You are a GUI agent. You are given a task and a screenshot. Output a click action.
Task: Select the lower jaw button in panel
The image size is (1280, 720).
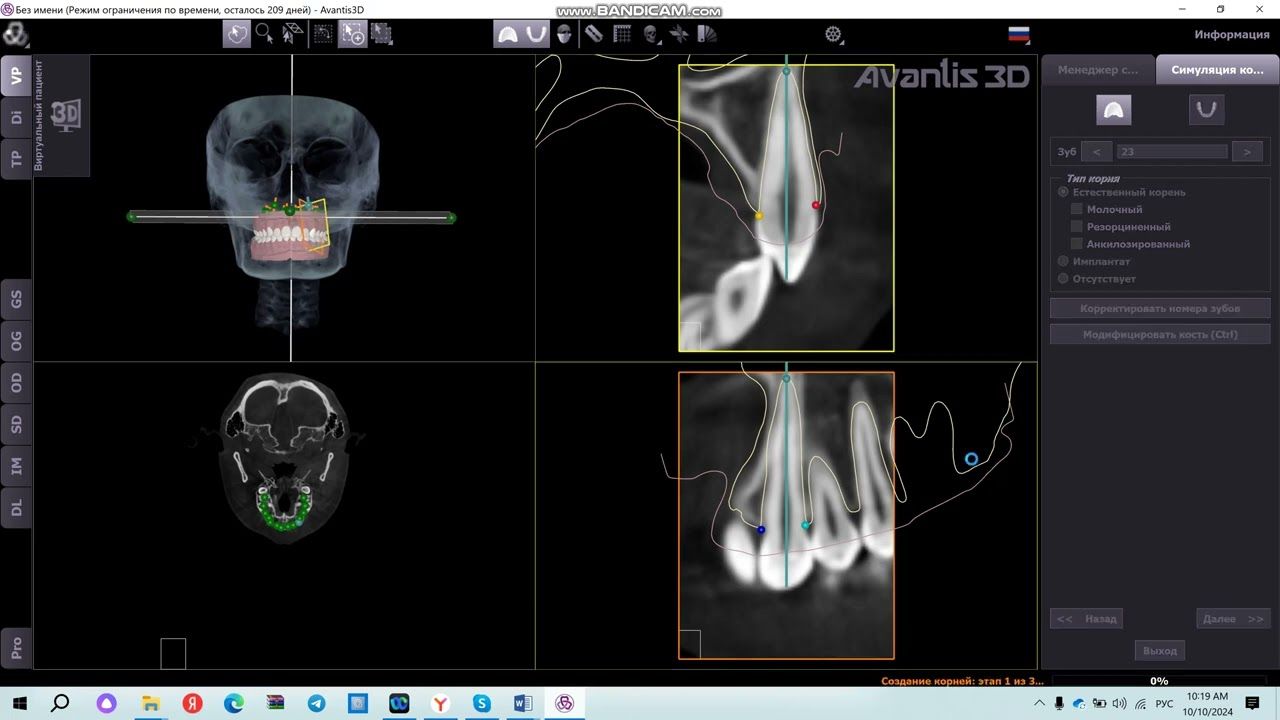pyautogui.click(x=1206, y=110)
